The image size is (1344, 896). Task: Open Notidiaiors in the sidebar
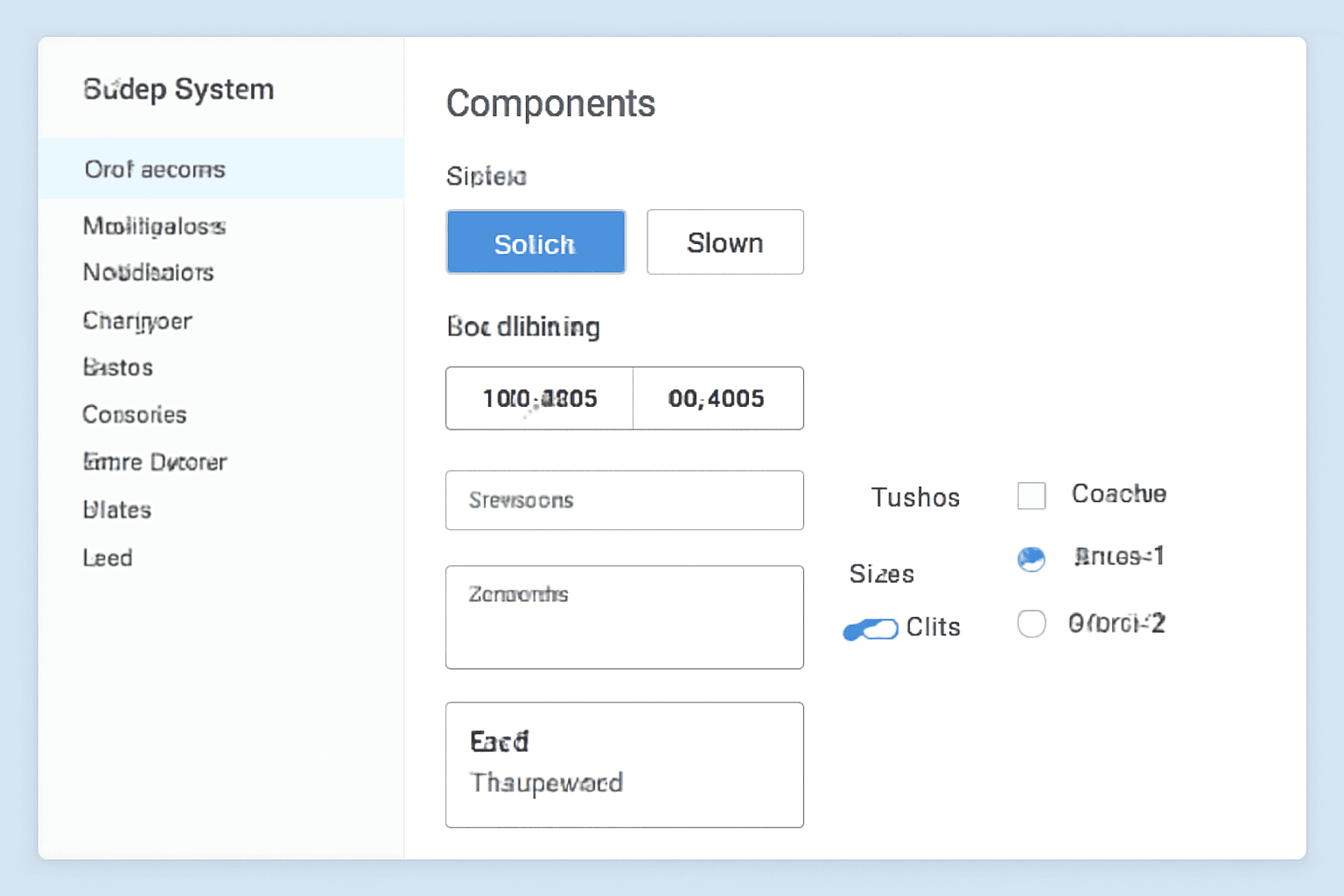[x=148, y=273]
